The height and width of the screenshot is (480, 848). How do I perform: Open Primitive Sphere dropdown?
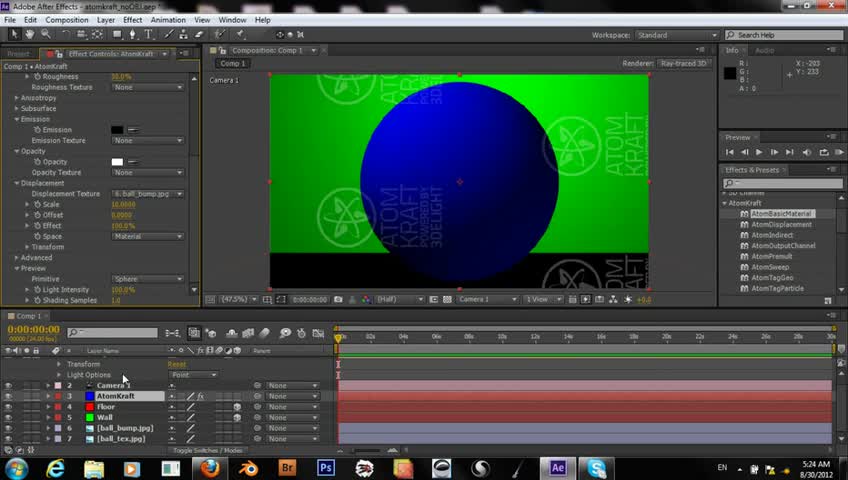coord(148,279)
